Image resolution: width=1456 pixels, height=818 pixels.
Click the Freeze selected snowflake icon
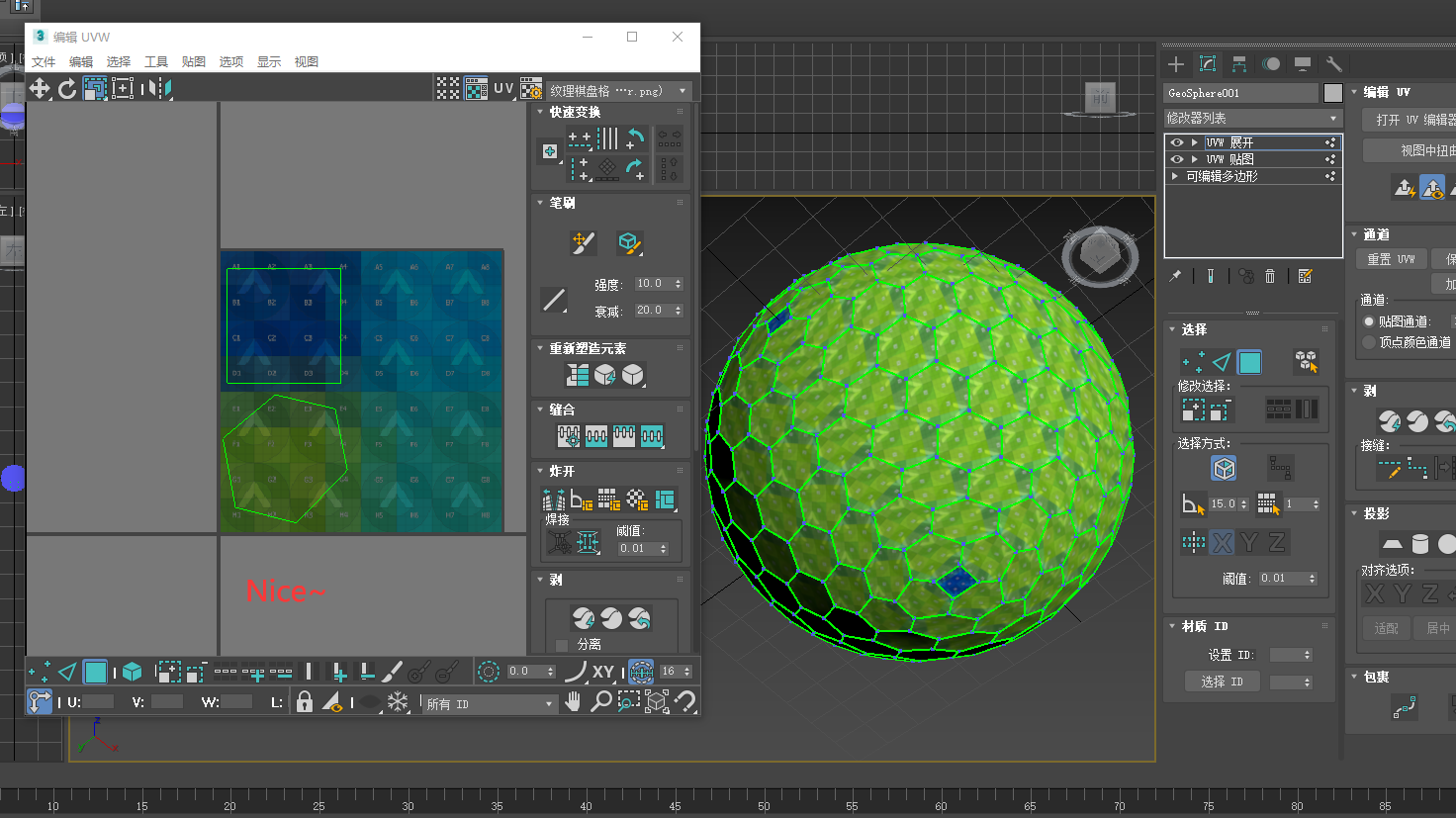398,702
